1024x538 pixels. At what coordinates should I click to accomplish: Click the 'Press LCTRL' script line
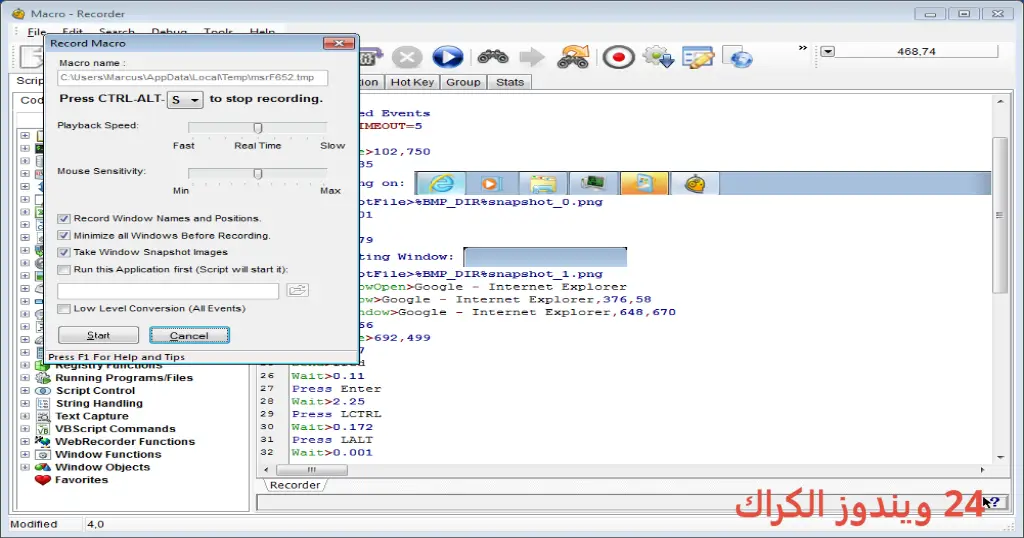(336, 414)
